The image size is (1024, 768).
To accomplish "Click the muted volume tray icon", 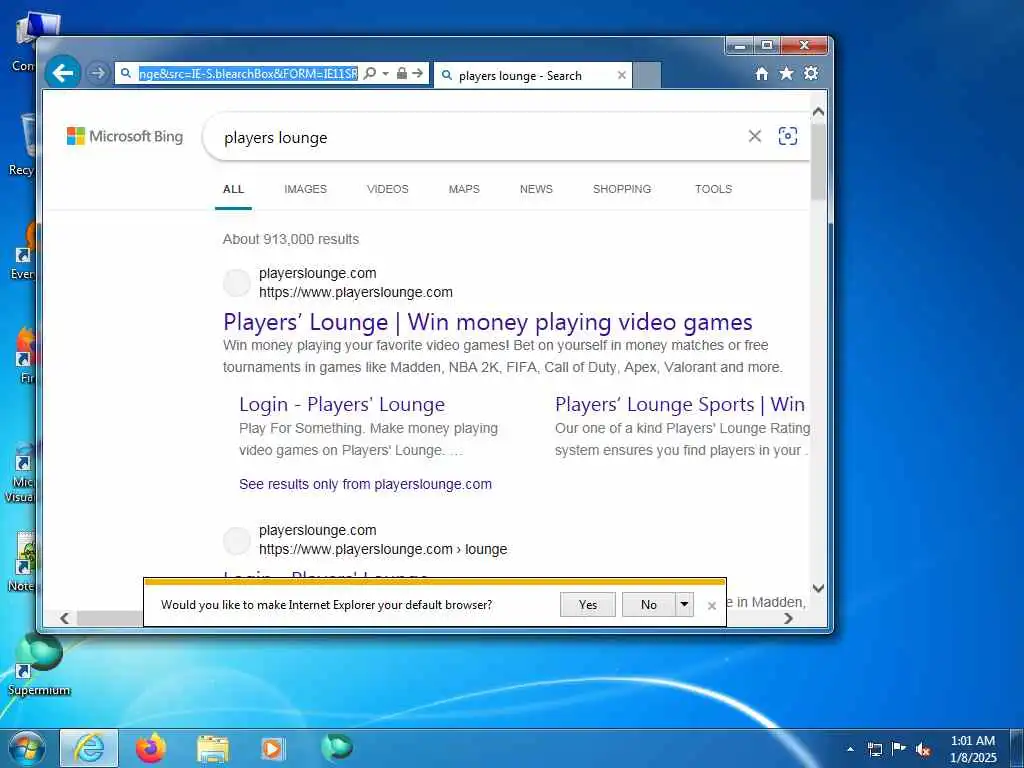I will point(923,749).
